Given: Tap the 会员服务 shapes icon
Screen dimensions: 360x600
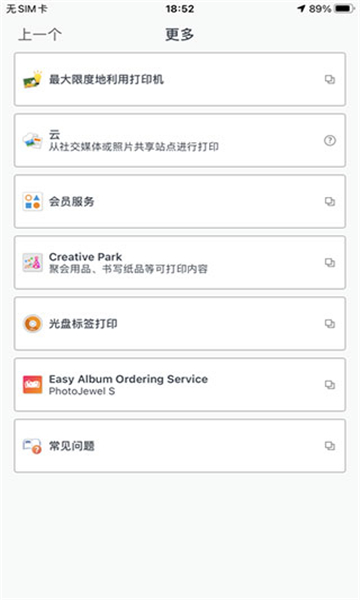Looking at the screenshot, I should coord(33,202).
